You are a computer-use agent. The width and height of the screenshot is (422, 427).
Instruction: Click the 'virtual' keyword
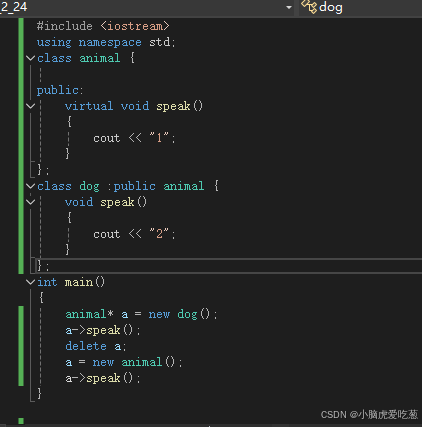pyautogui.click(x=89, y=106)
